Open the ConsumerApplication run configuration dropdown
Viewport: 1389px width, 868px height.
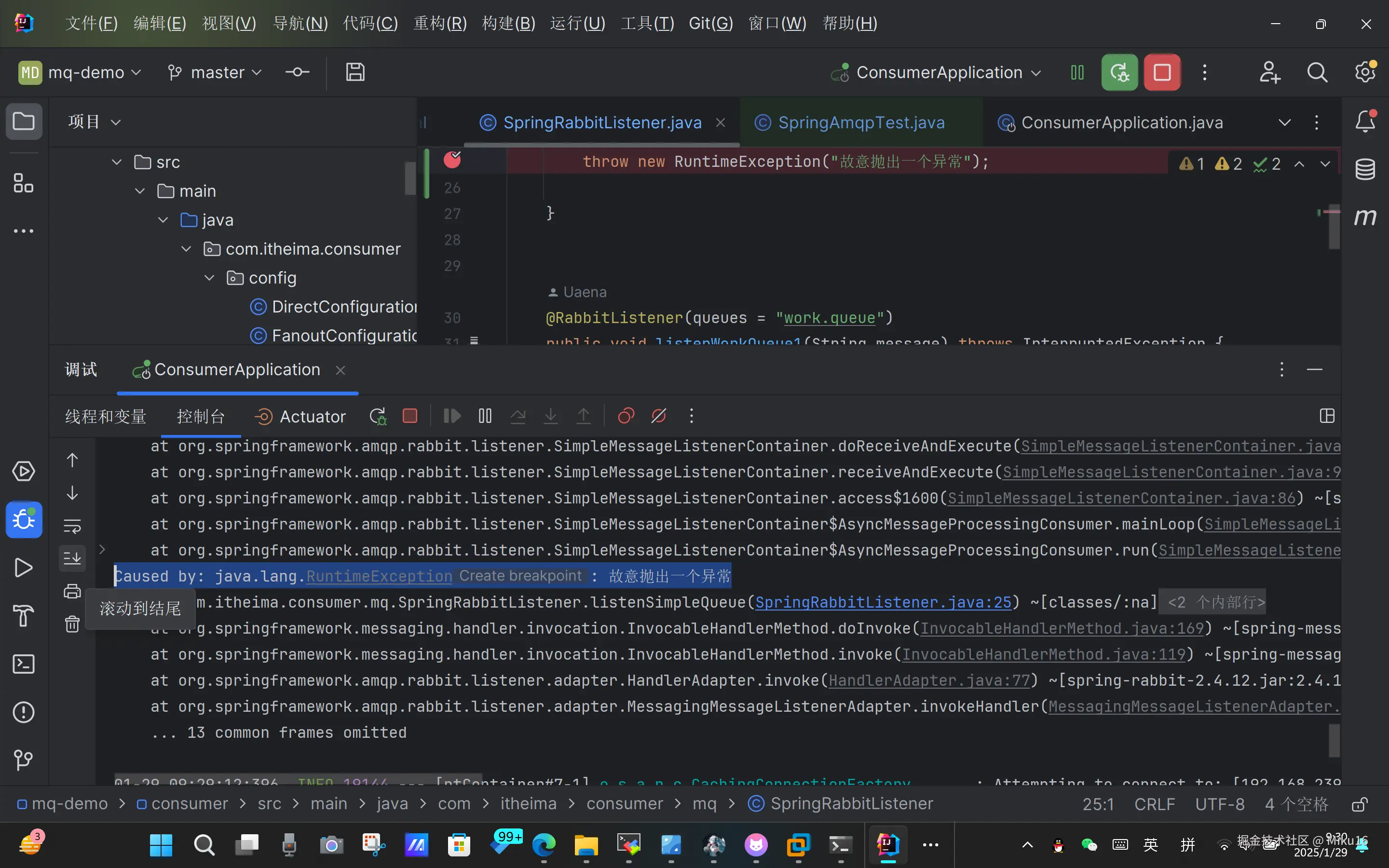point(938,72)
